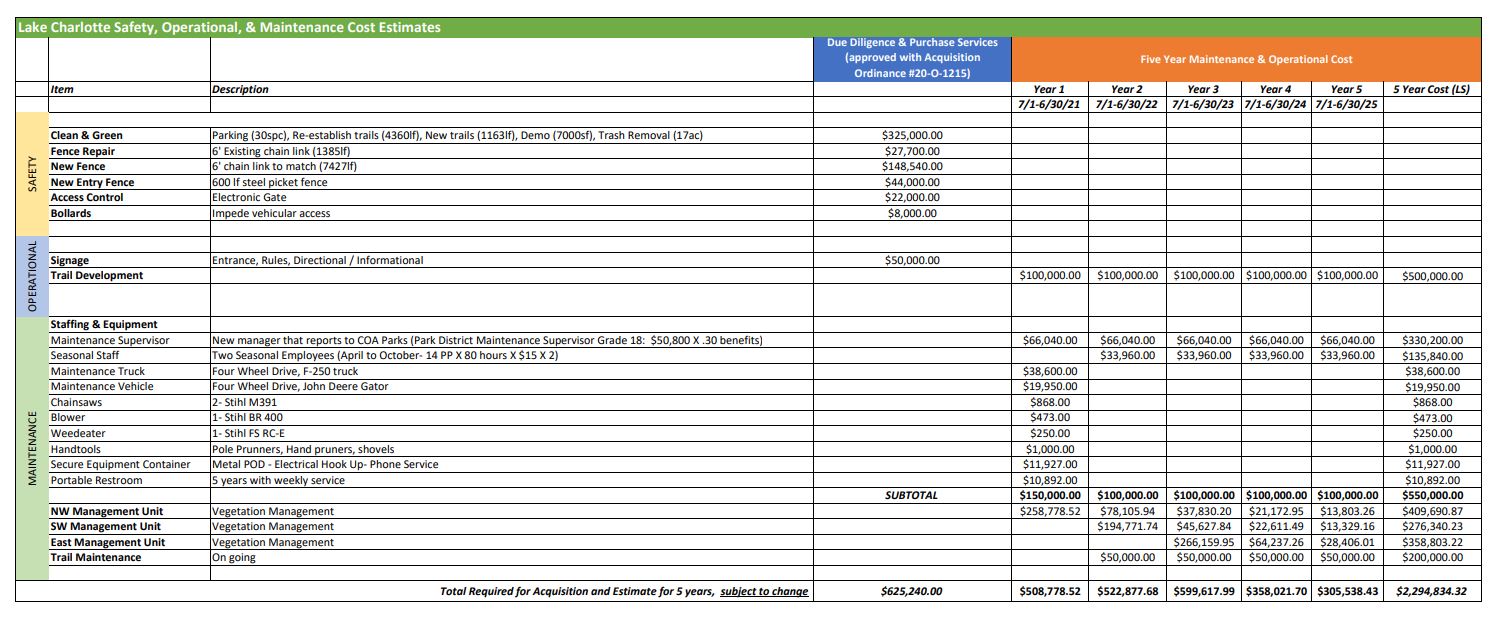Image resolution: width=1501 pixels, height=619 pixels.
Task: Click the Clean & Green item cell
Action: tap(87, 135)
